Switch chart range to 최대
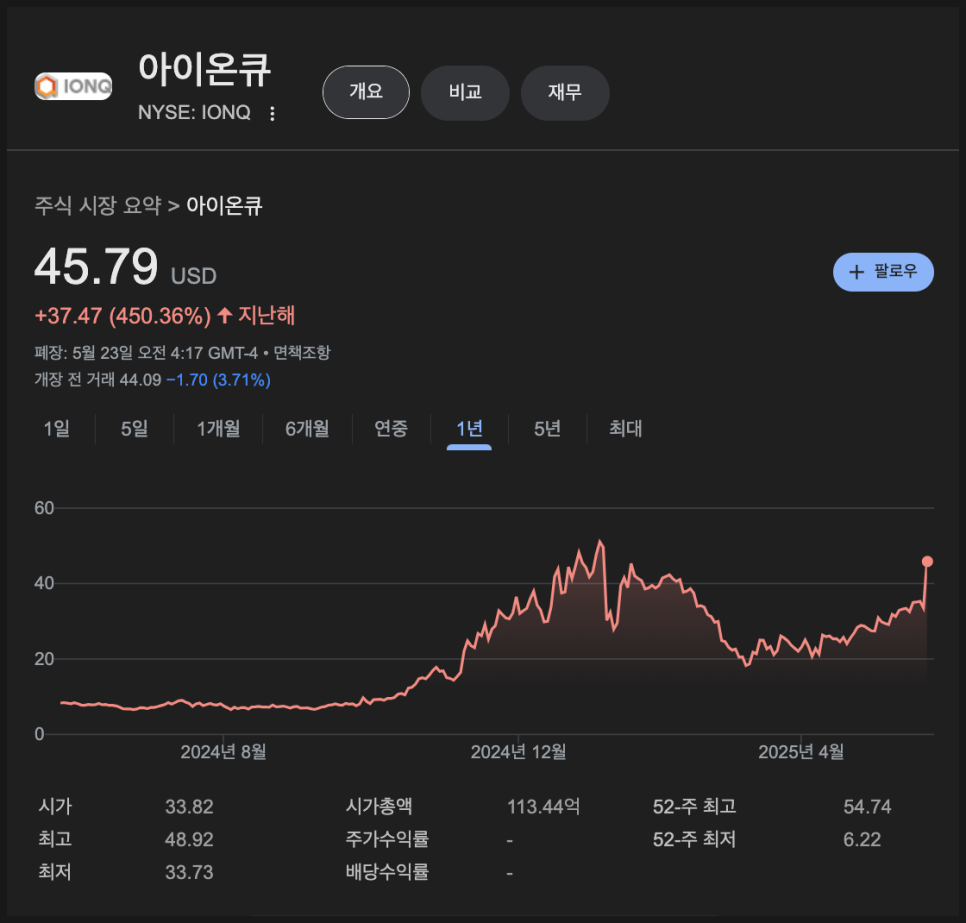 (x=625, y=428)
